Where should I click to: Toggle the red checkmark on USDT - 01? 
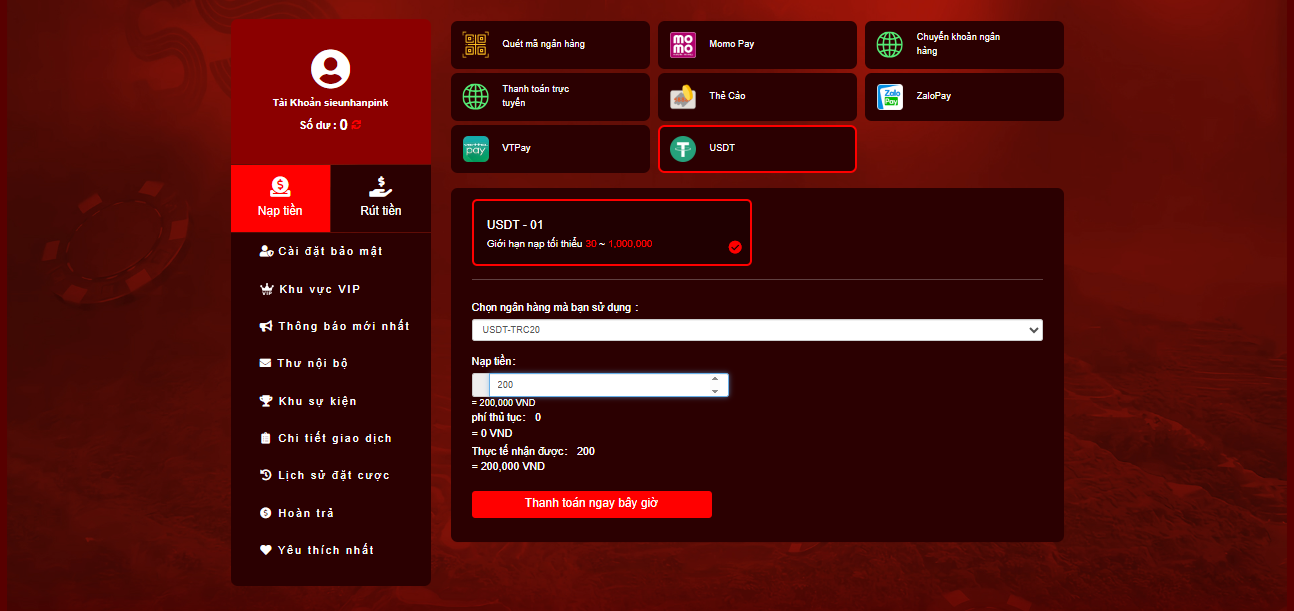pyautogui.click(x=735, y=247)
